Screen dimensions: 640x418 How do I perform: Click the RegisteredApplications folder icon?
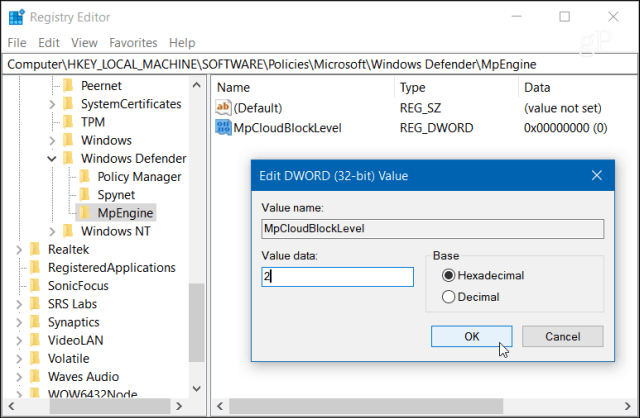click(36, 267)
